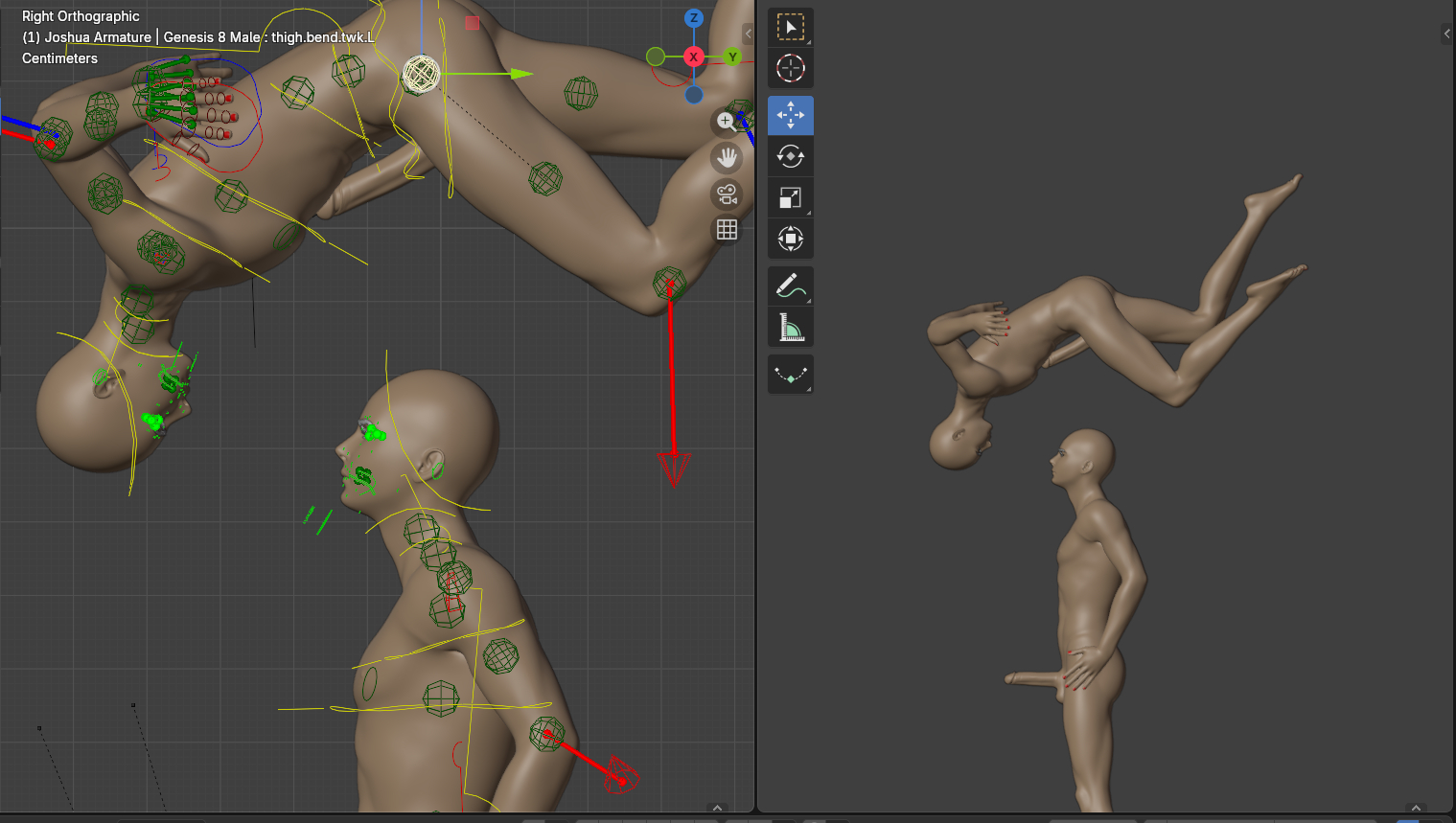Select the Select Box tool
The height and width of the screenshot is (823, 1456).
(790, 28)
